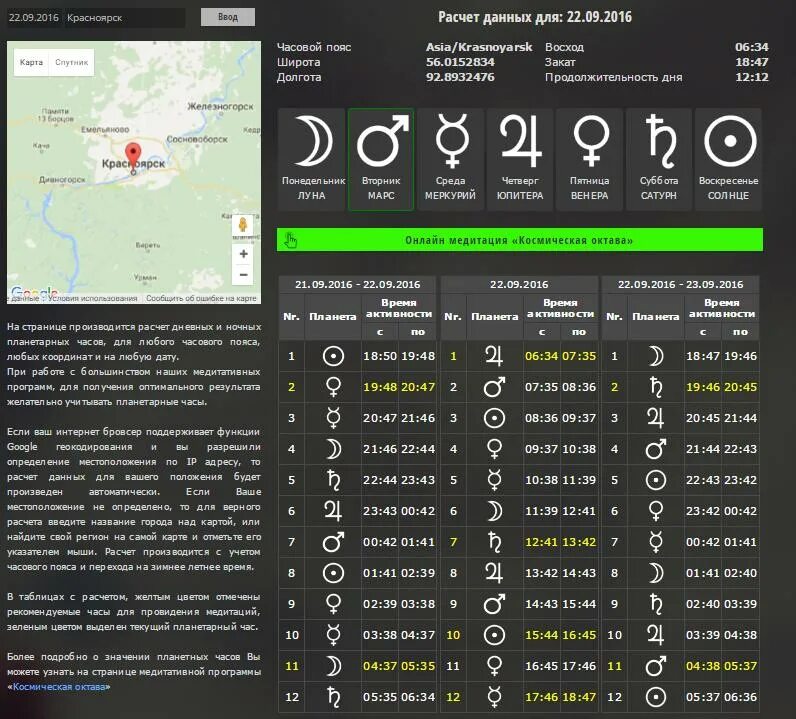Click the Сосновоборск label on map

(x=197, y=139)
